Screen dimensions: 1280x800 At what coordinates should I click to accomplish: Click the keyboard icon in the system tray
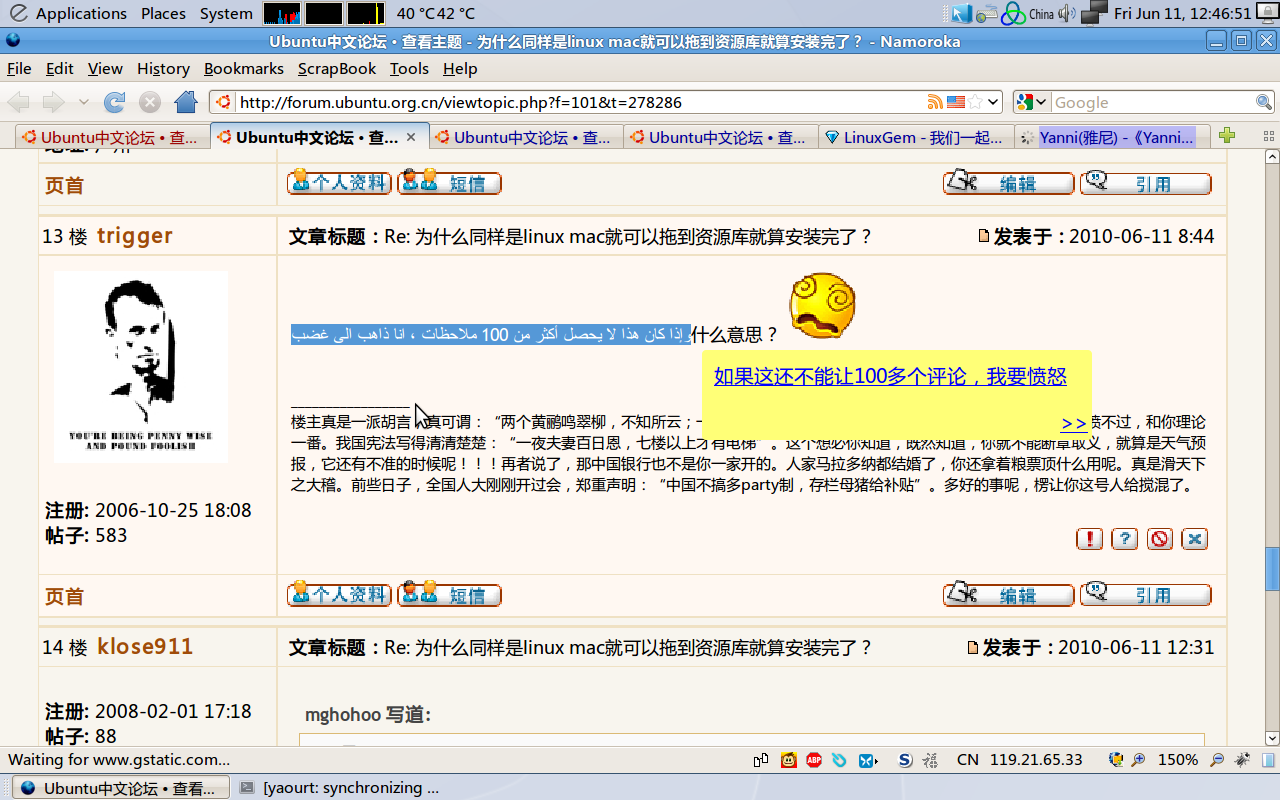[x=987, y=14]
